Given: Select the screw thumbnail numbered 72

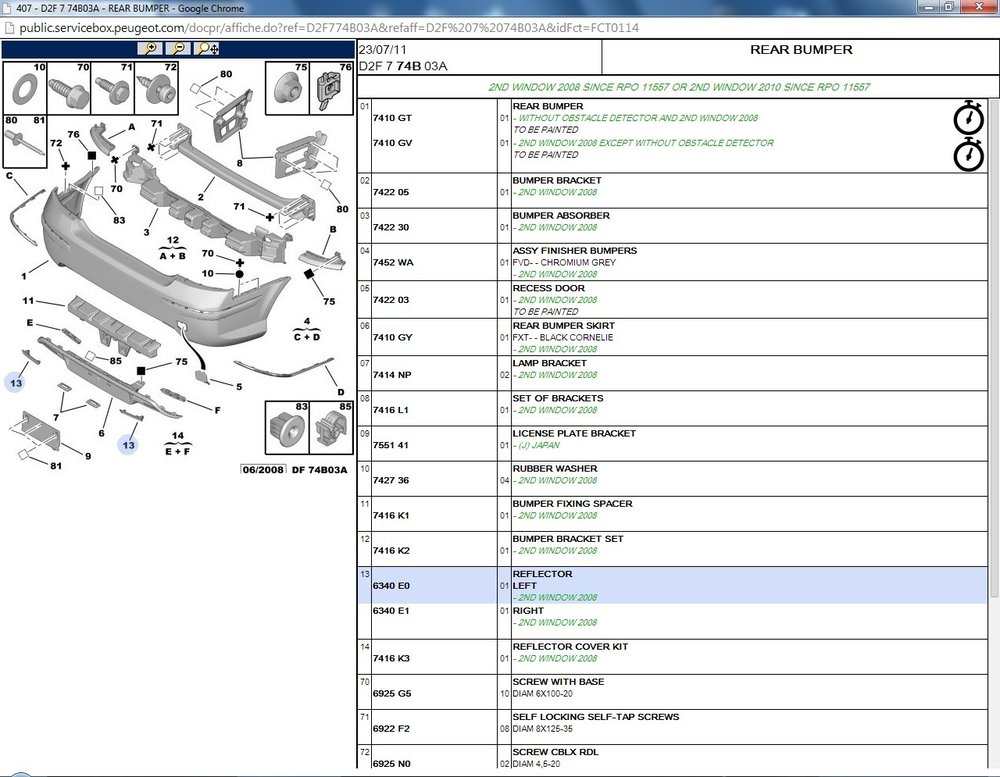Looking at the screenshot, I should (x=156, y=88).
